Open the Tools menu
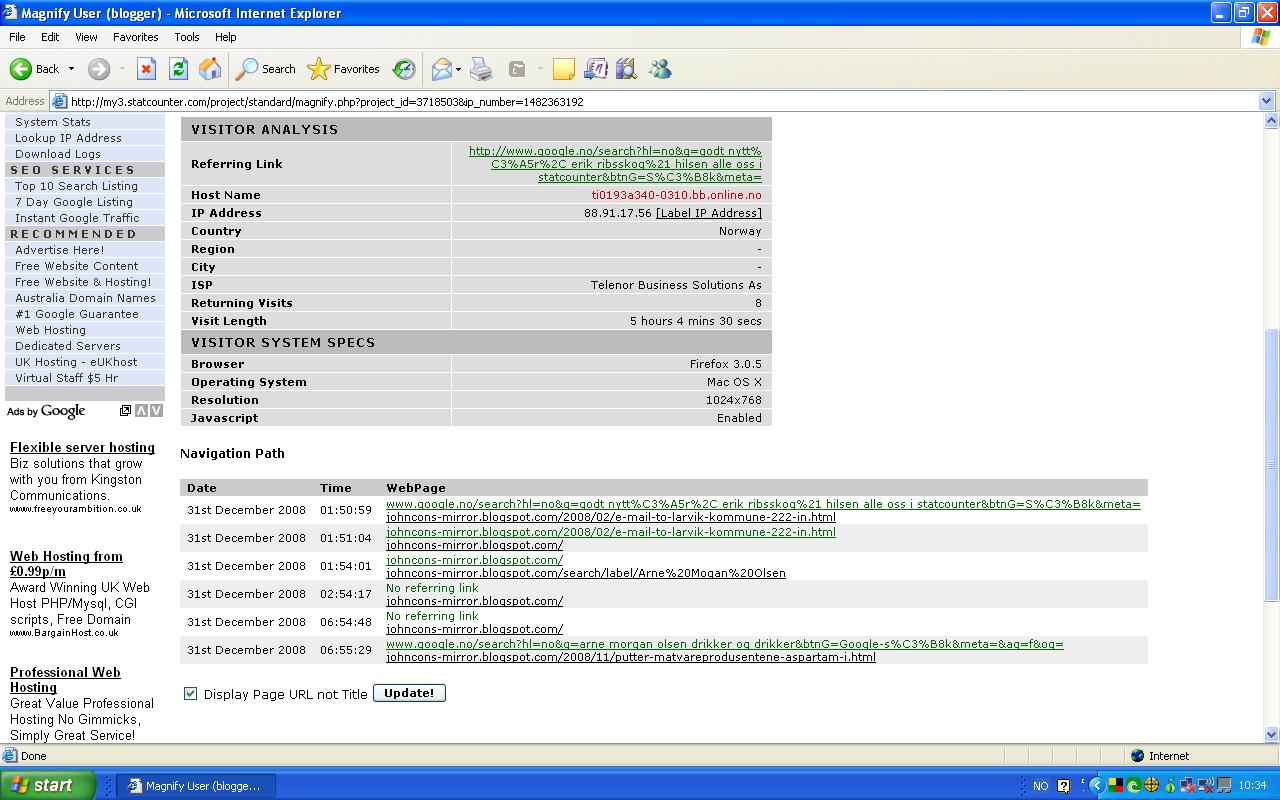 click(x=187, y=37)
